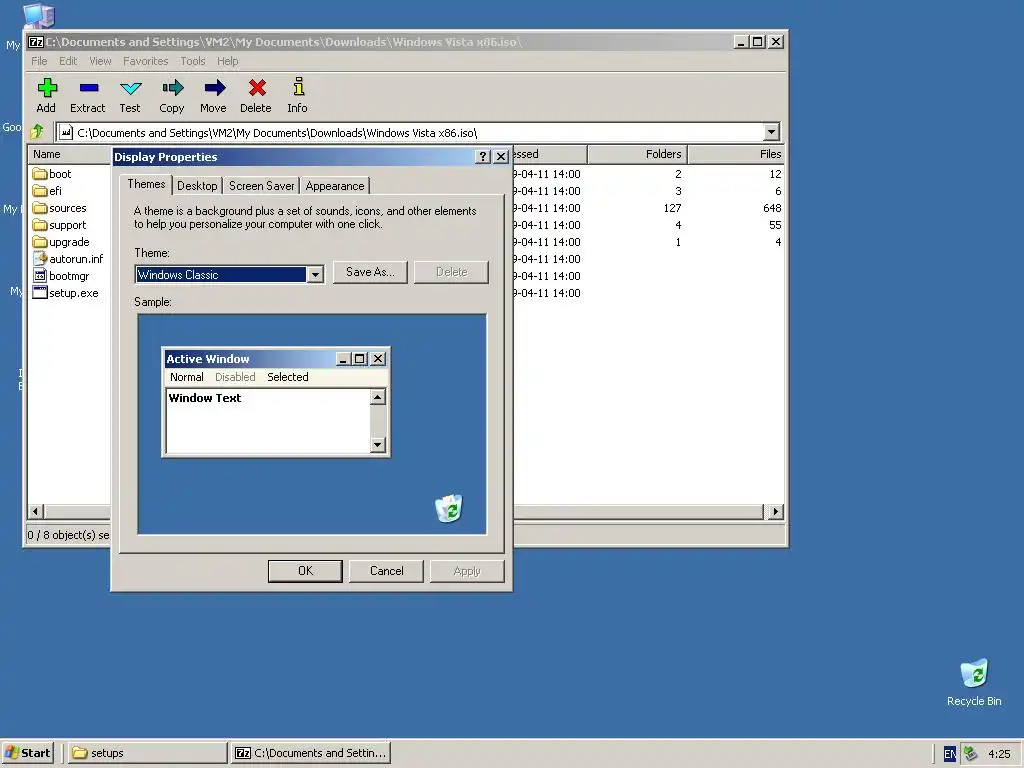Viewport: 1024px width, 768px height.
Task: Sort by the Folders column header
Action: coord(637,154)
